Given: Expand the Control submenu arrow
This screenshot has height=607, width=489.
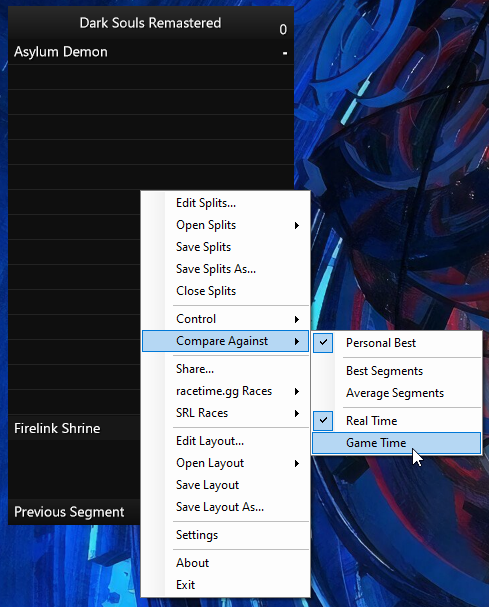Looking at the screenshot, I should [297, 319].
